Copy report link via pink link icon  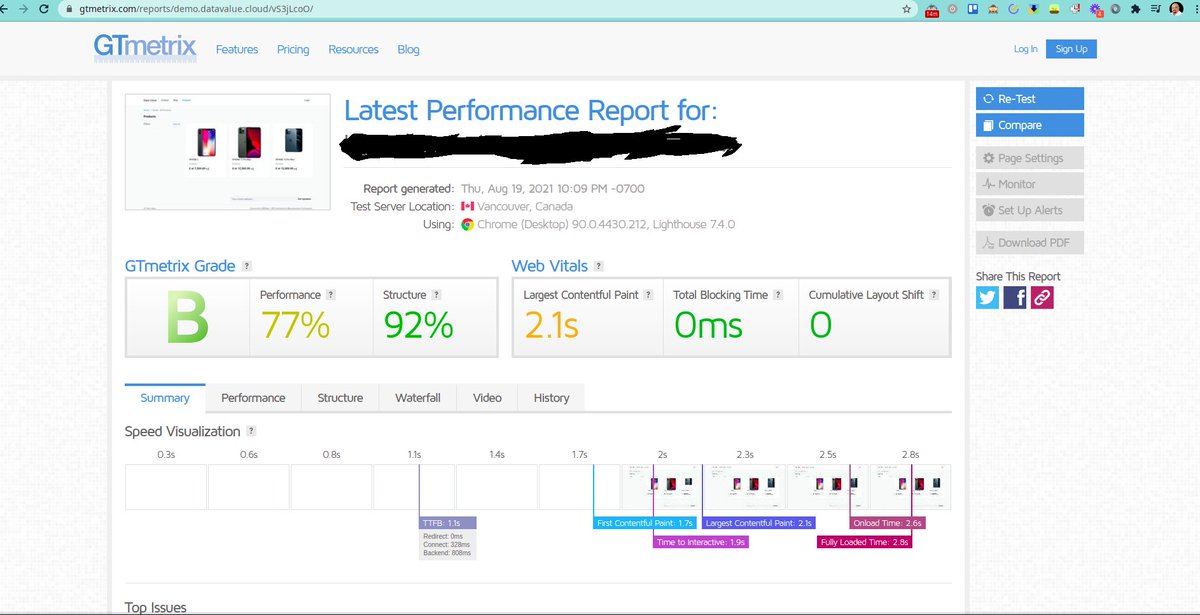click(x=1041, y=297)
